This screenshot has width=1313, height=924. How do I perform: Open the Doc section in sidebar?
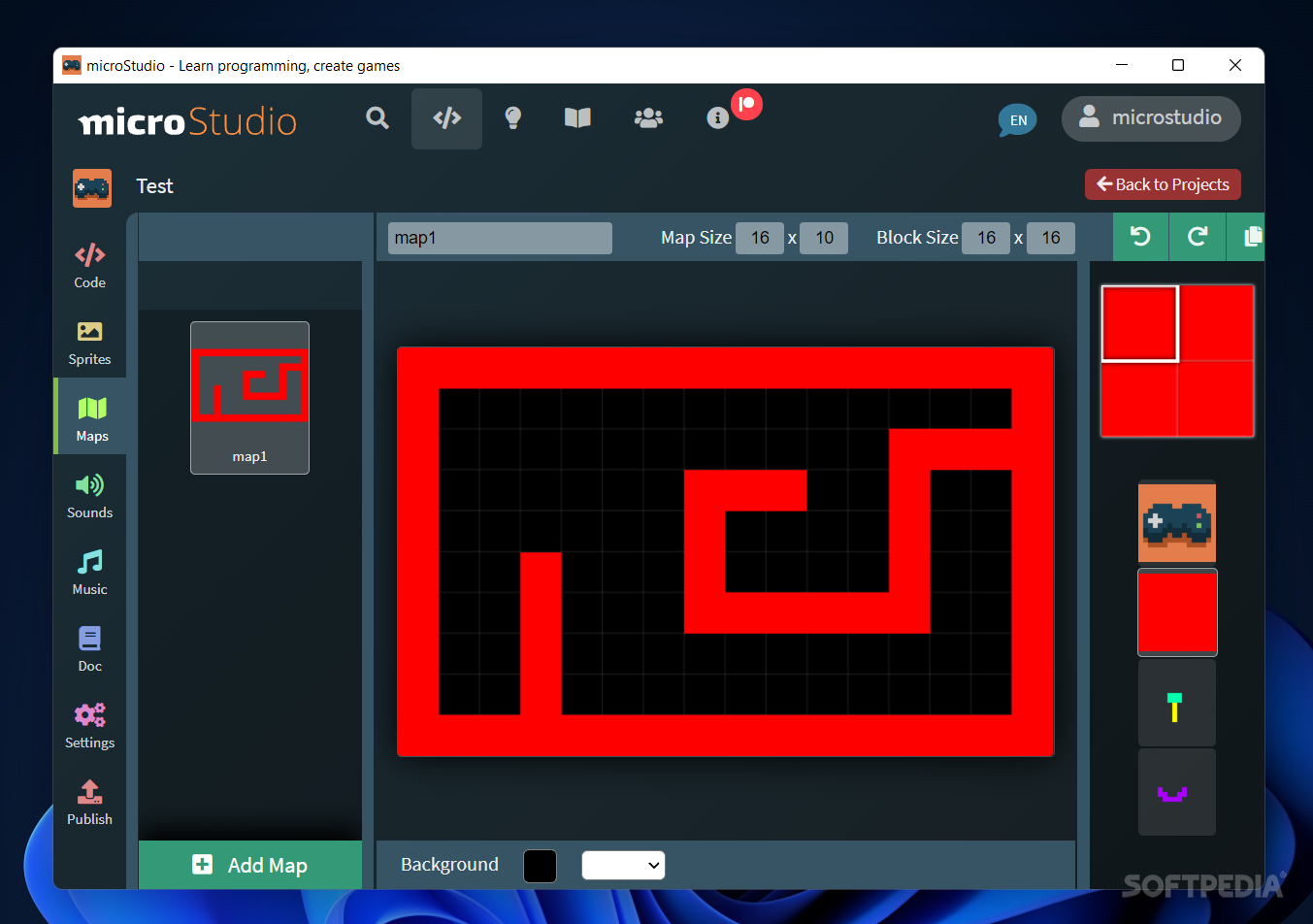click(90, 649)
